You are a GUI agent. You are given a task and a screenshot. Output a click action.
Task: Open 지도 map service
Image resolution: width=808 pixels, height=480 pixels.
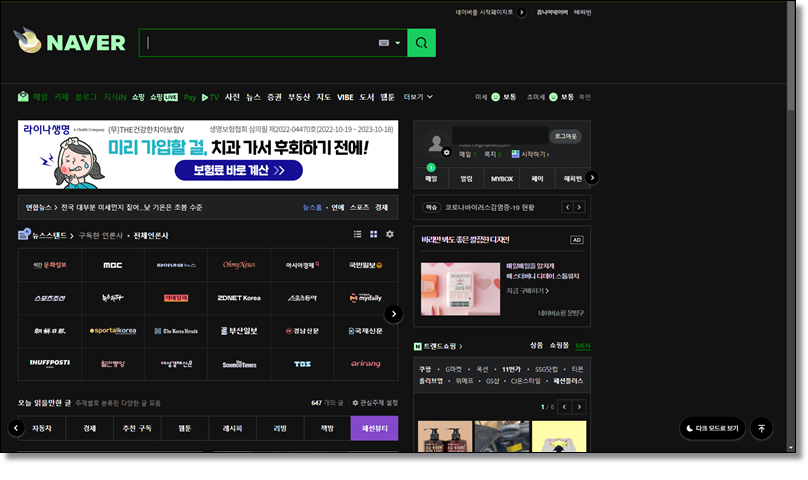click(x=324, y=97)
